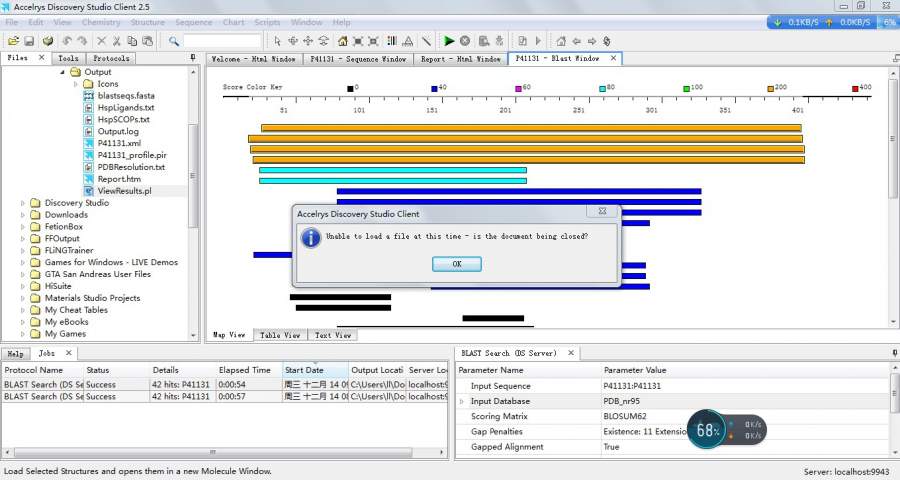Screen dimensions: 900x480
Task: Select the Report.htm file
Action: (119, 179)
